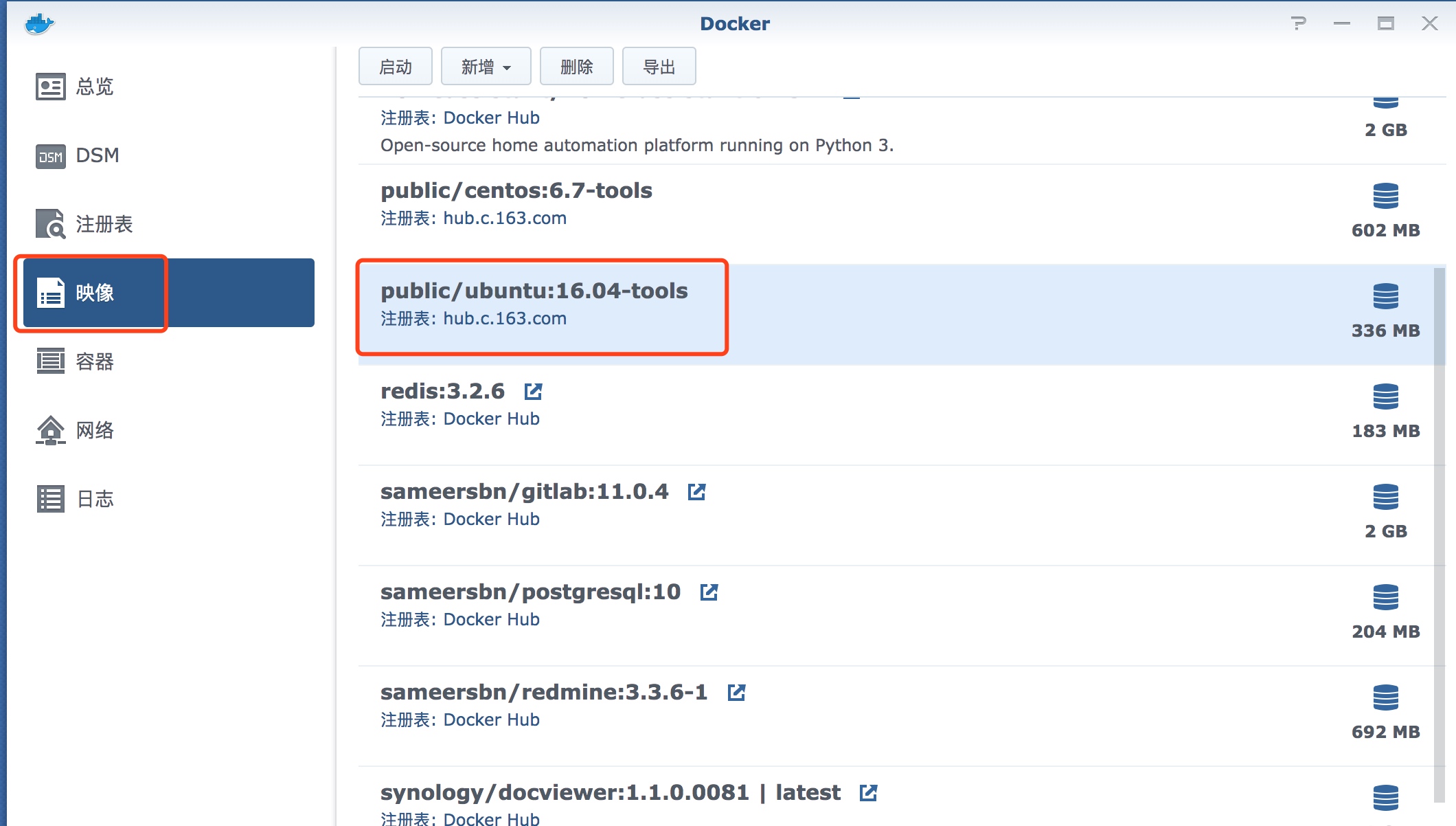
Task: Click Docker Hub registry text under redis
Action: point(491,419)
